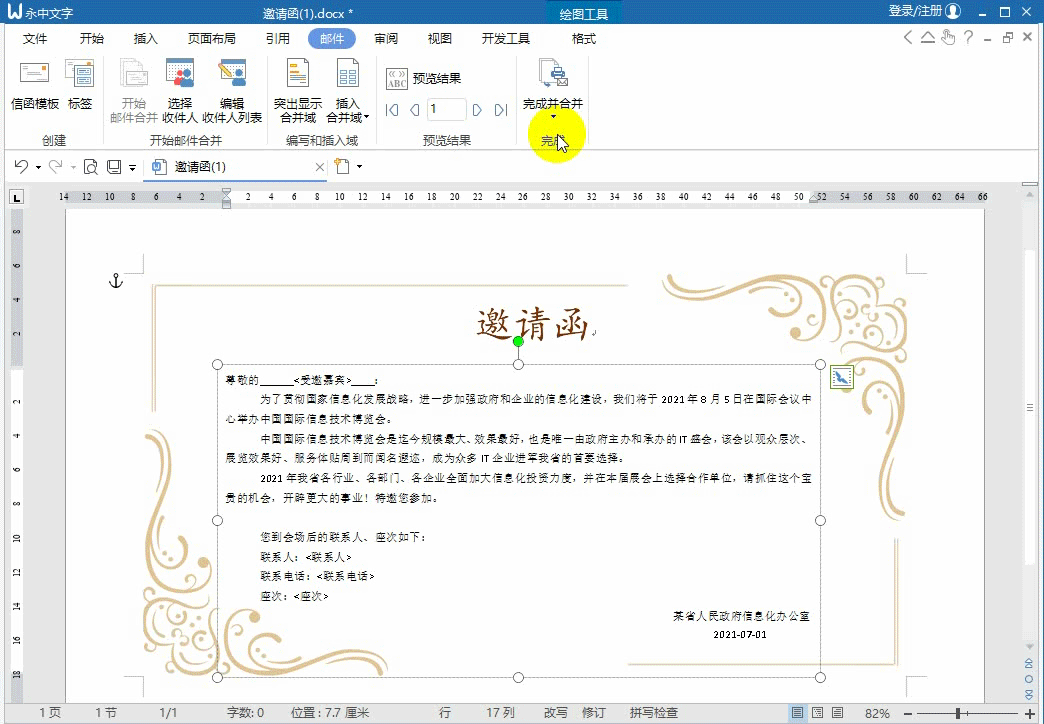Select the 信函模板 (letter template) tool
The height and width of the screenshot is (724, 1044).
click(x=34, y=86)
